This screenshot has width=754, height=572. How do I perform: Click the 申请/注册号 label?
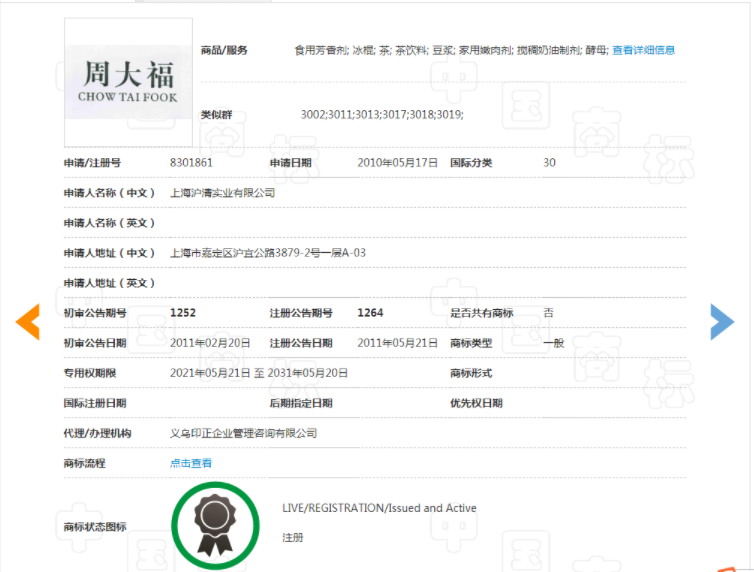click(x=92, y=162)
